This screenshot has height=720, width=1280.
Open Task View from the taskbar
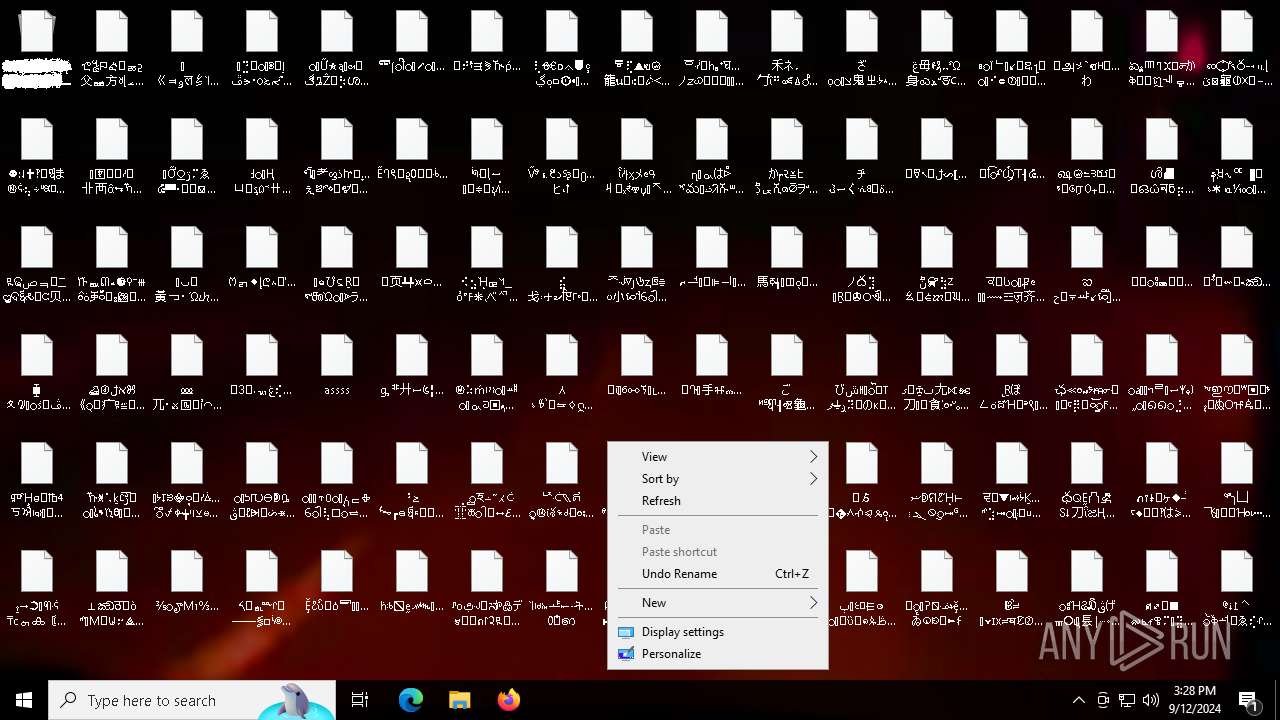pos(360,700)
